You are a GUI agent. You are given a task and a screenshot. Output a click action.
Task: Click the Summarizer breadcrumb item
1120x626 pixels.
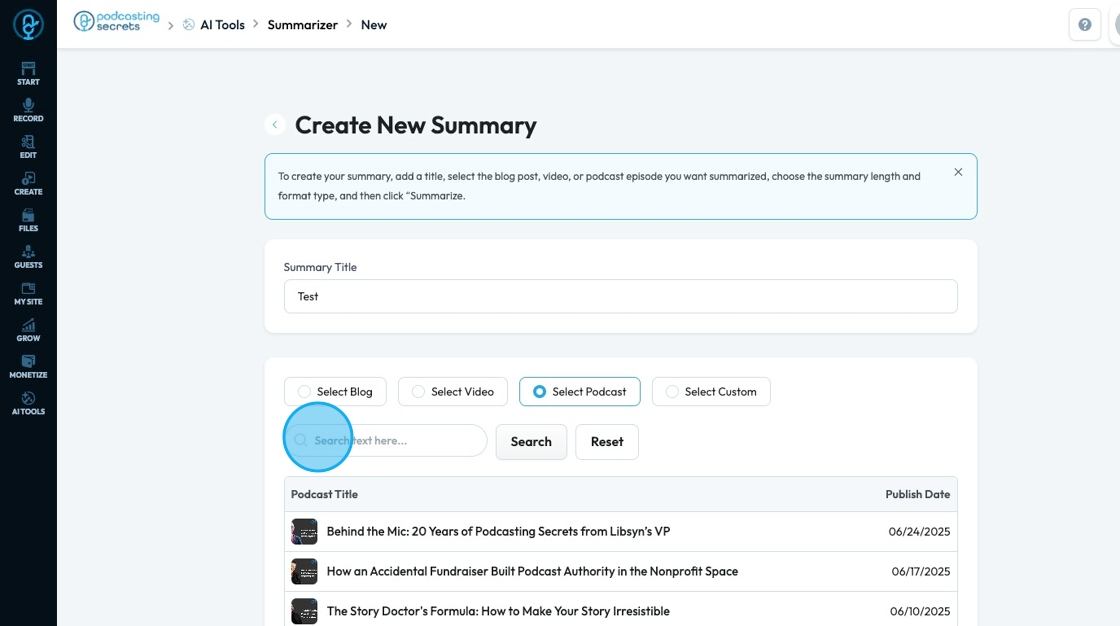302,25
